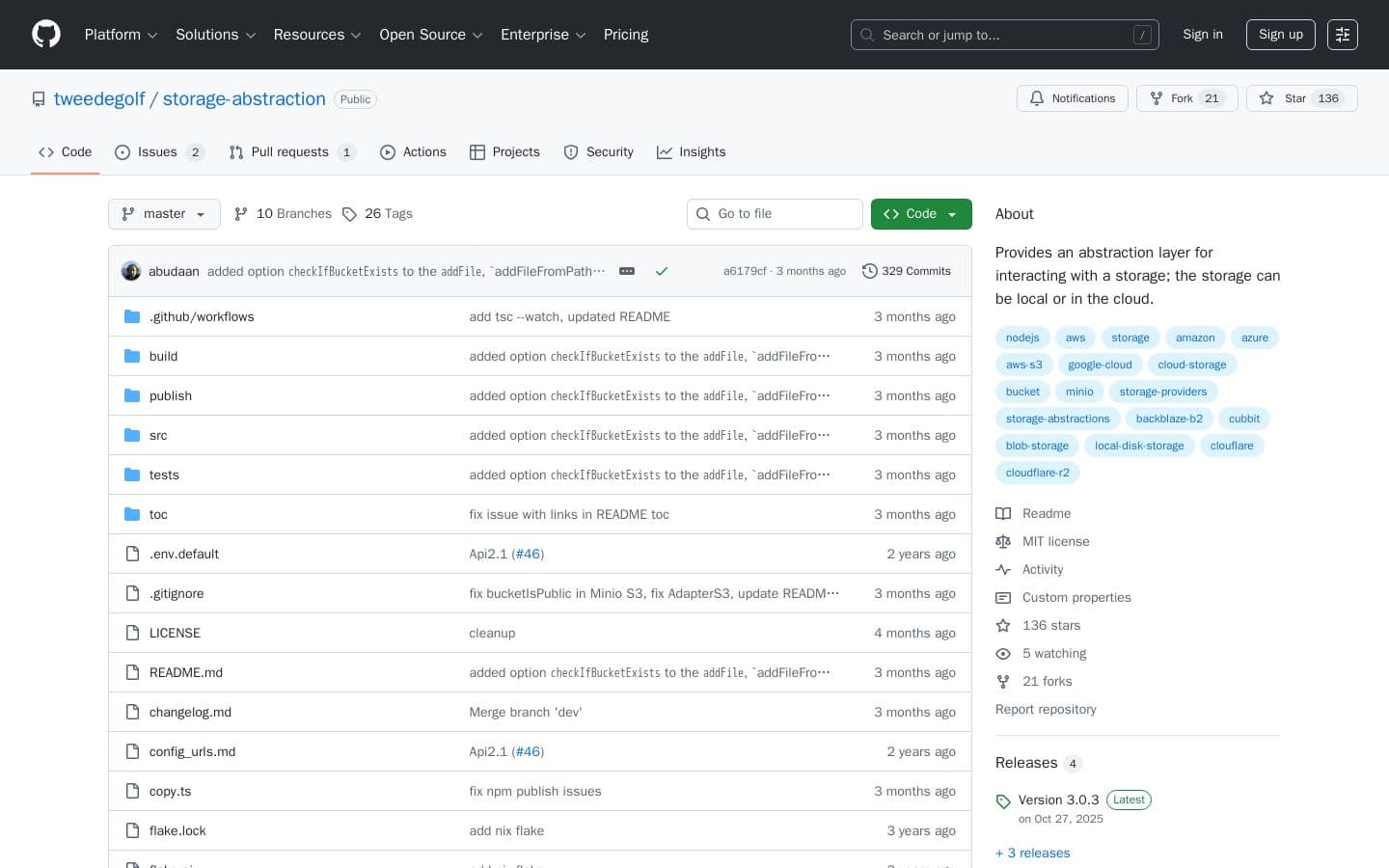Screen dimensions: 1389x868
Task: Open the master branch dropdown
Action: click(x=164, y=214)
